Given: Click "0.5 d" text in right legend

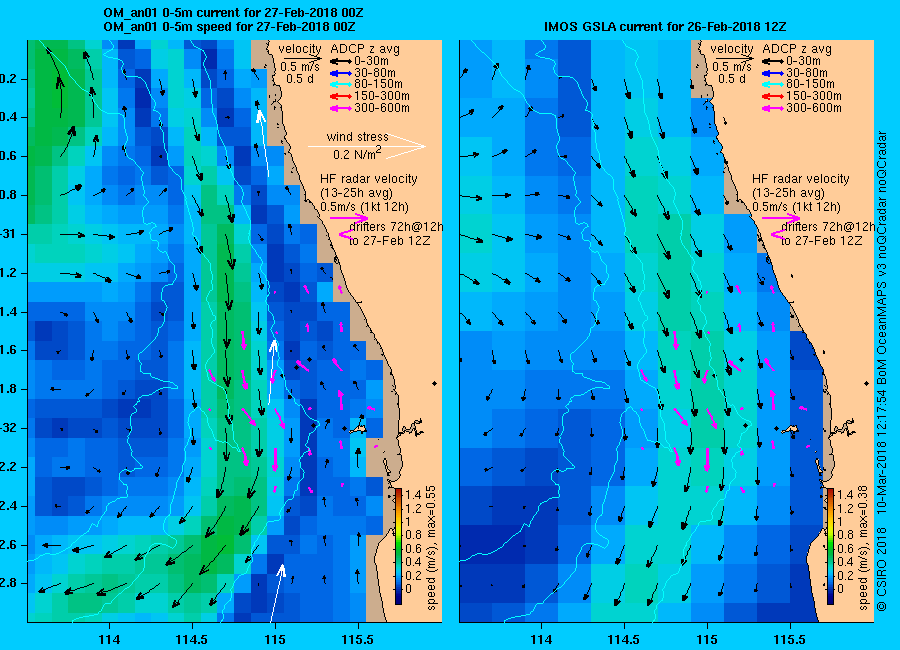Looking at the screenshot, I should (x=732, y=79).
